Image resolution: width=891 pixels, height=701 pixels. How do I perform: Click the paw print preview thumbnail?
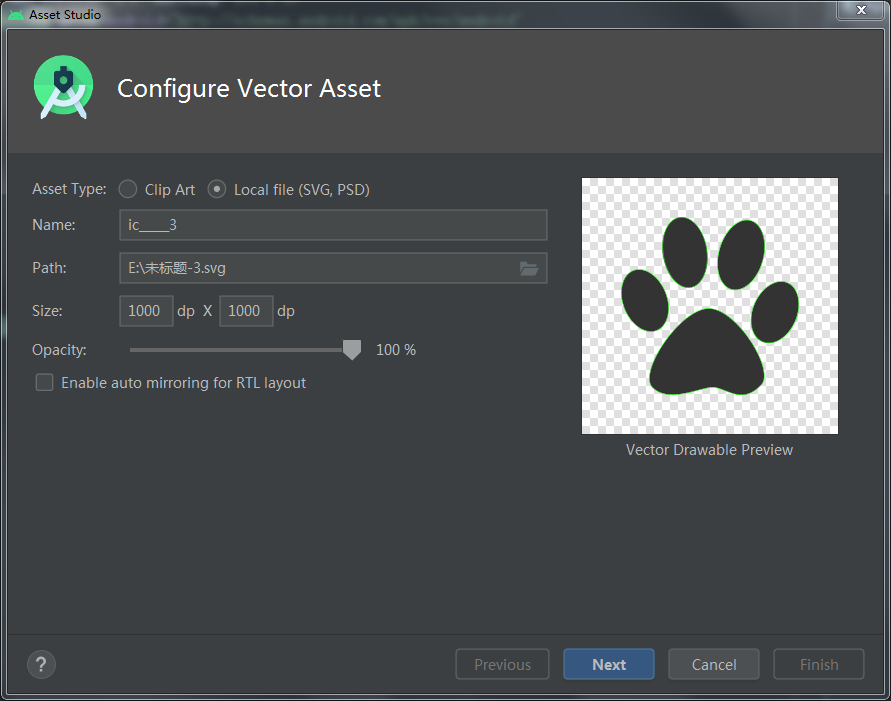click(709, 305)
